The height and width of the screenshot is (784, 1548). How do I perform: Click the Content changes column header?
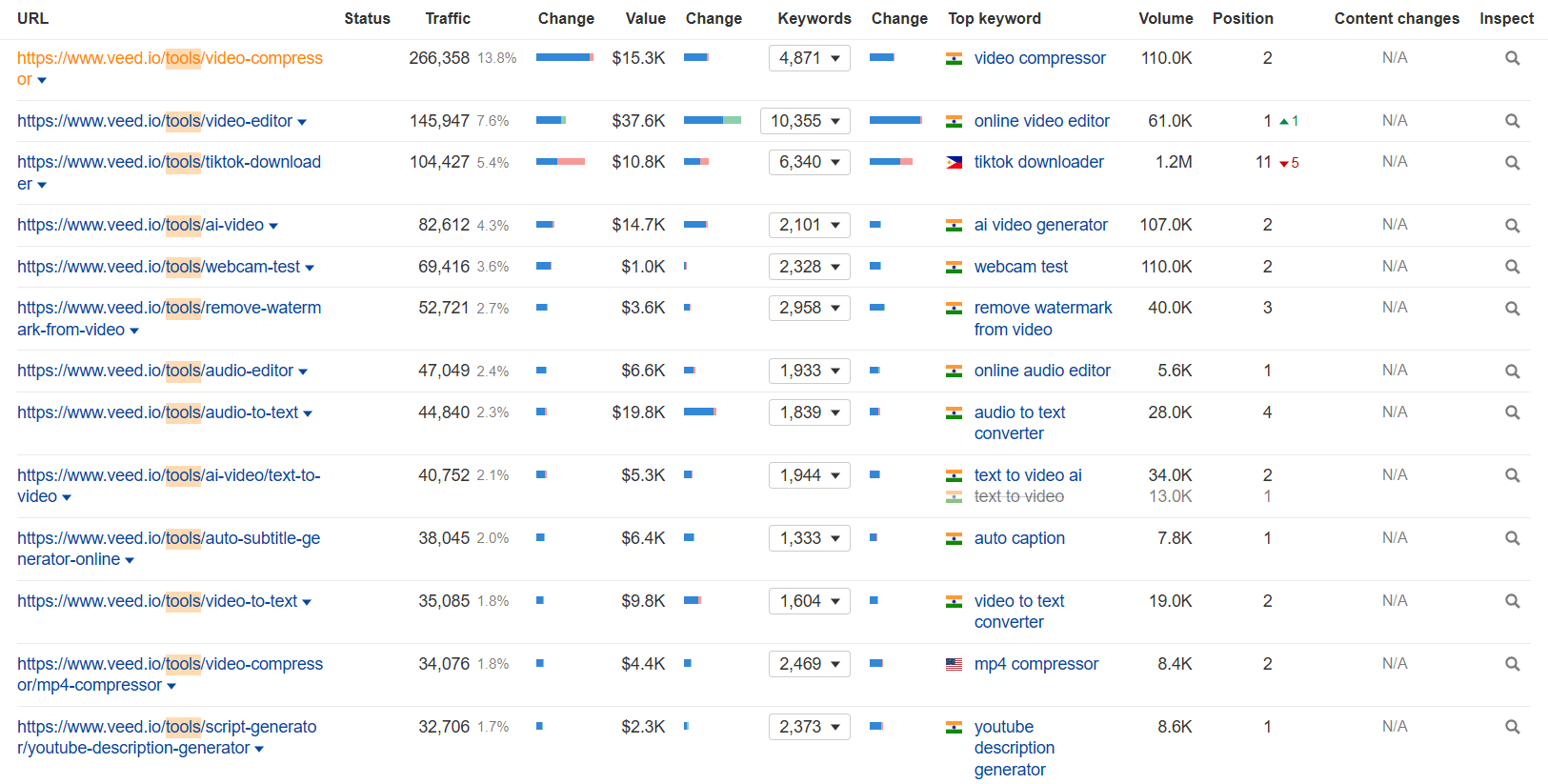tap(1397, 18)
